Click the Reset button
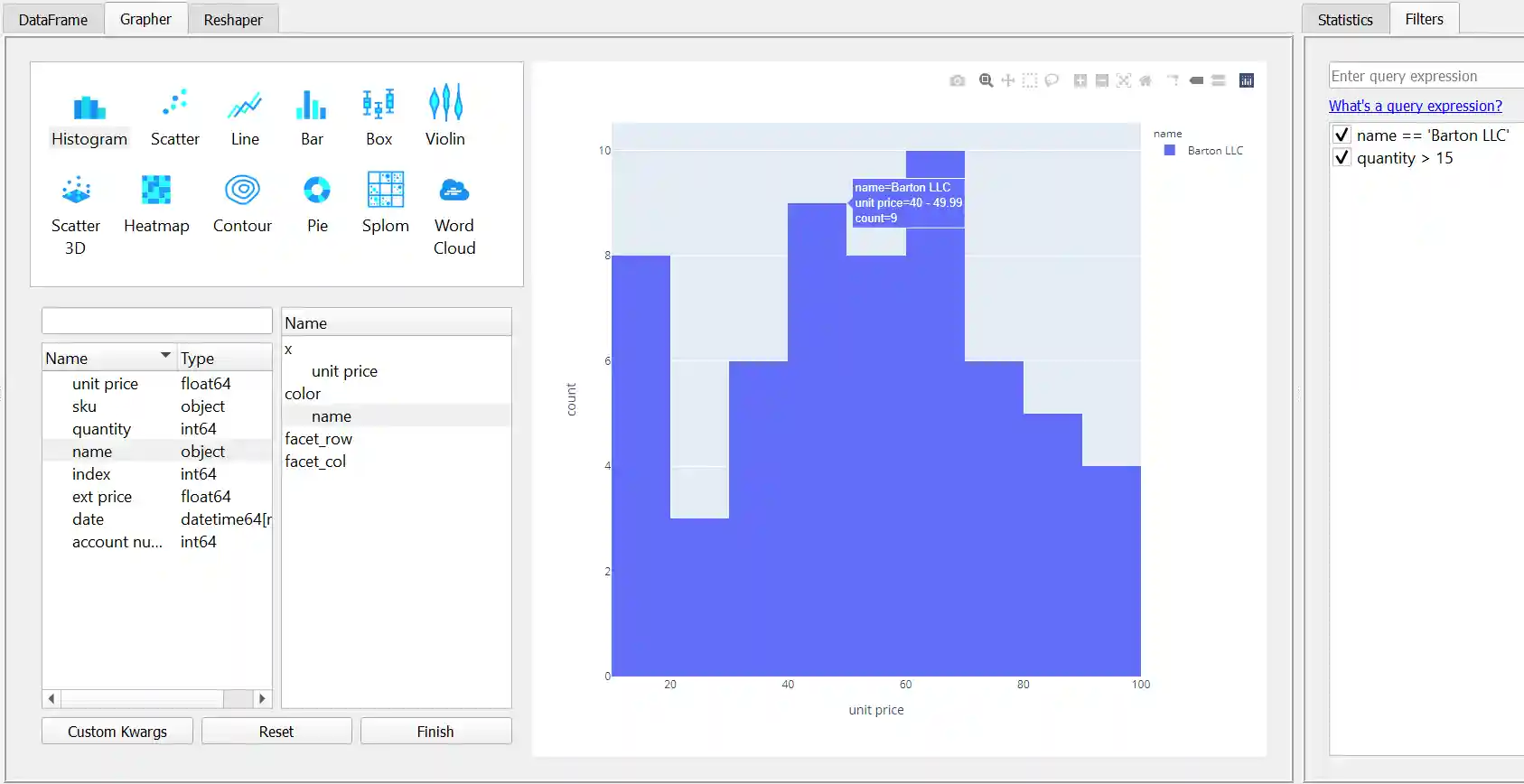 (276, 732)
